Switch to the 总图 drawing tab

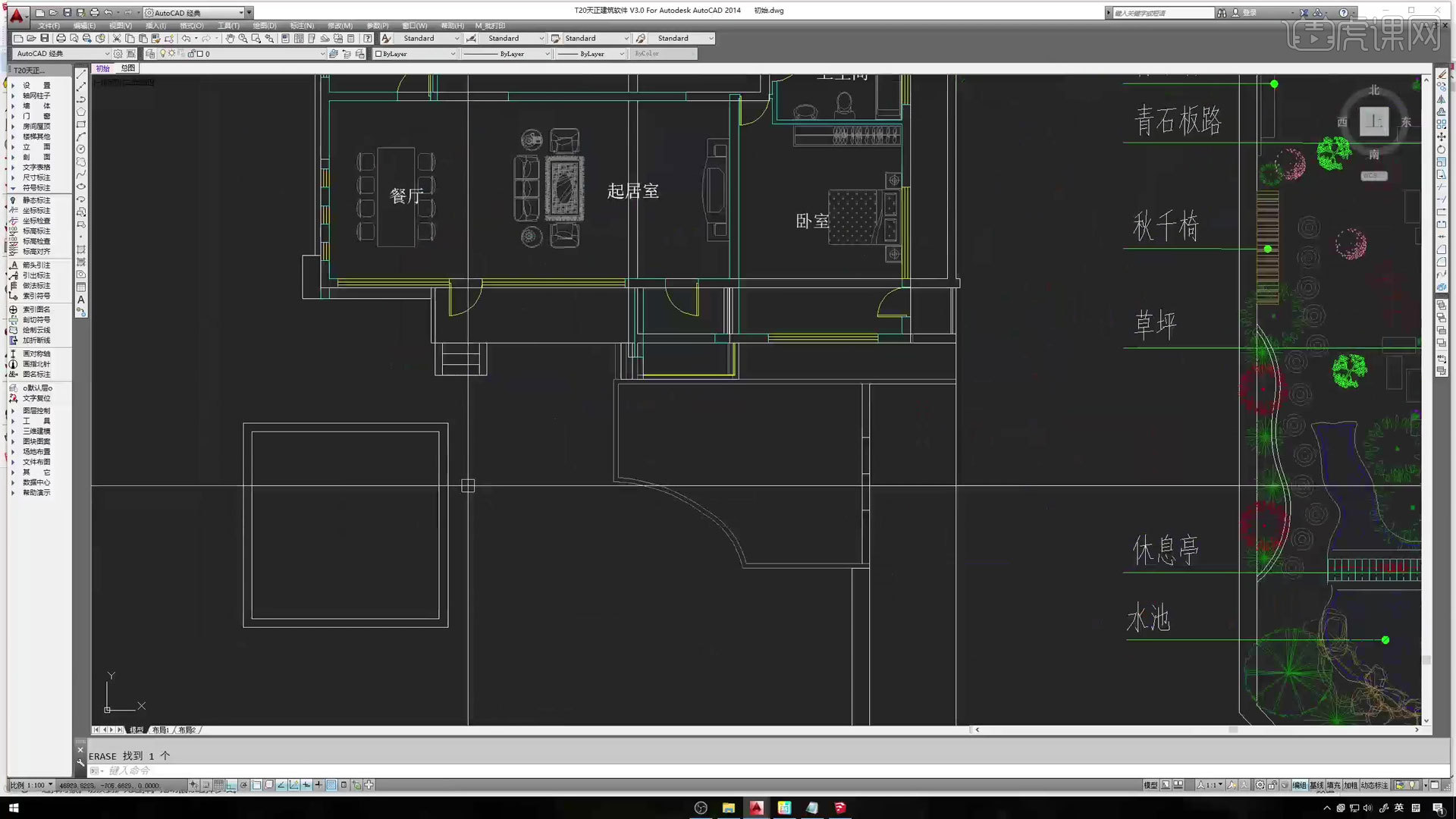click(x=127, y=68)
